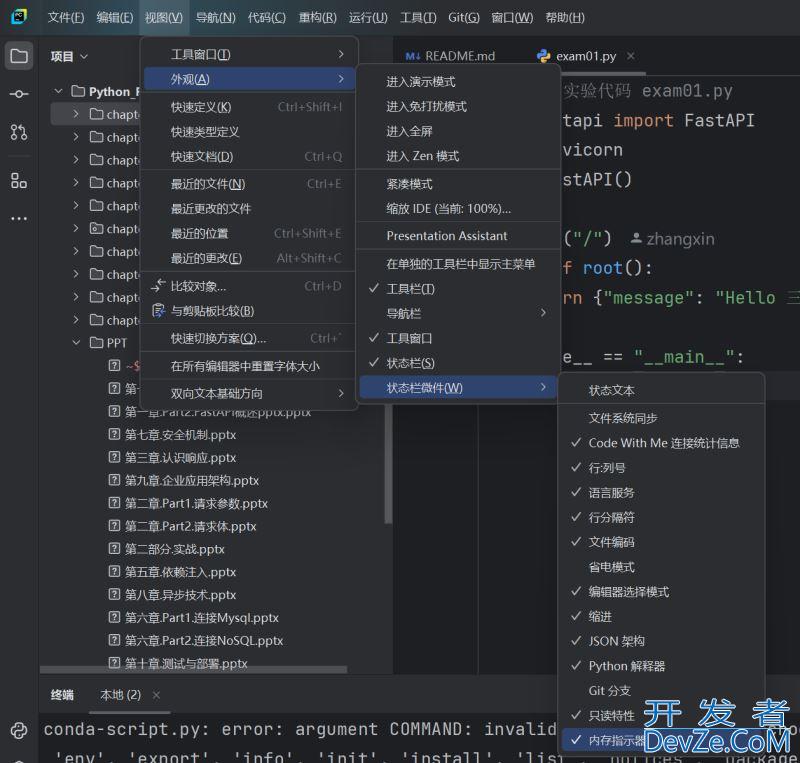
Task: Toggle the 缩进 widget
Action: pyautogui.click(x=661, y=617)
